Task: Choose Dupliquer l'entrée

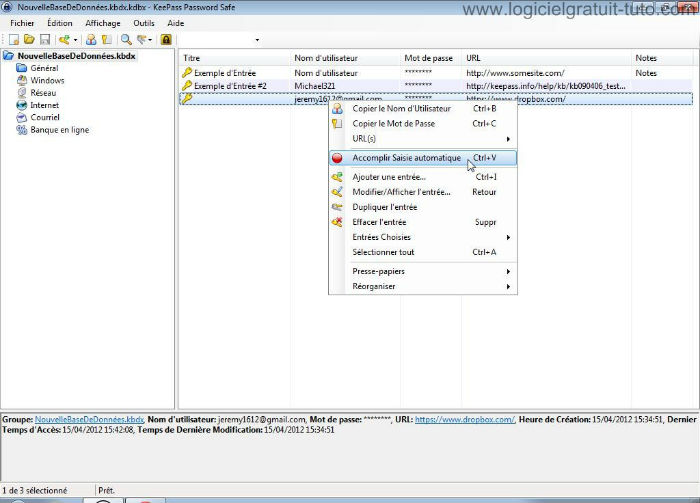Action: [x=423, y=208]
